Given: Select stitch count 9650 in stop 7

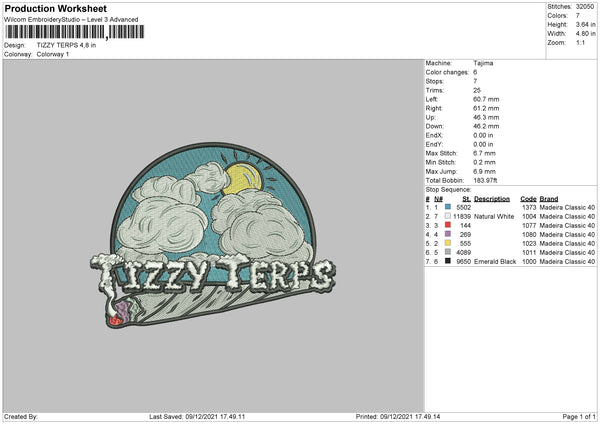Looking at the screenshot, I should coord(464,262).
